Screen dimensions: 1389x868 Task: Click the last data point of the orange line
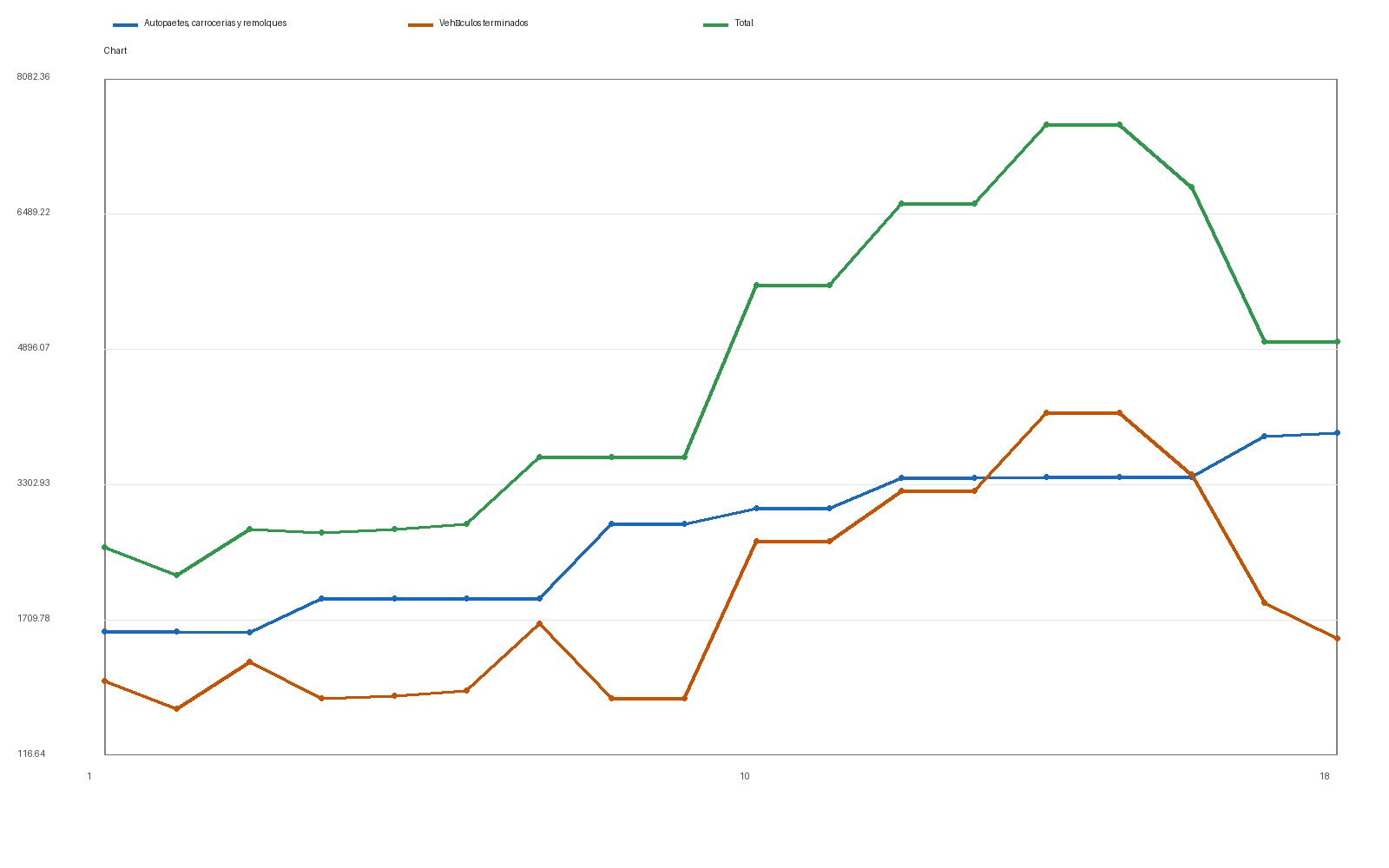1337,639
